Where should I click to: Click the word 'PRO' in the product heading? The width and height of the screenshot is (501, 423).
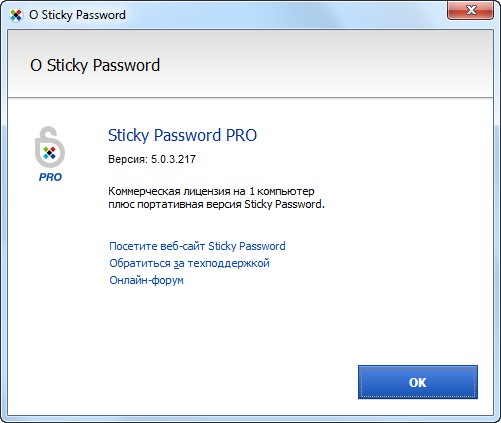[241, 135]
